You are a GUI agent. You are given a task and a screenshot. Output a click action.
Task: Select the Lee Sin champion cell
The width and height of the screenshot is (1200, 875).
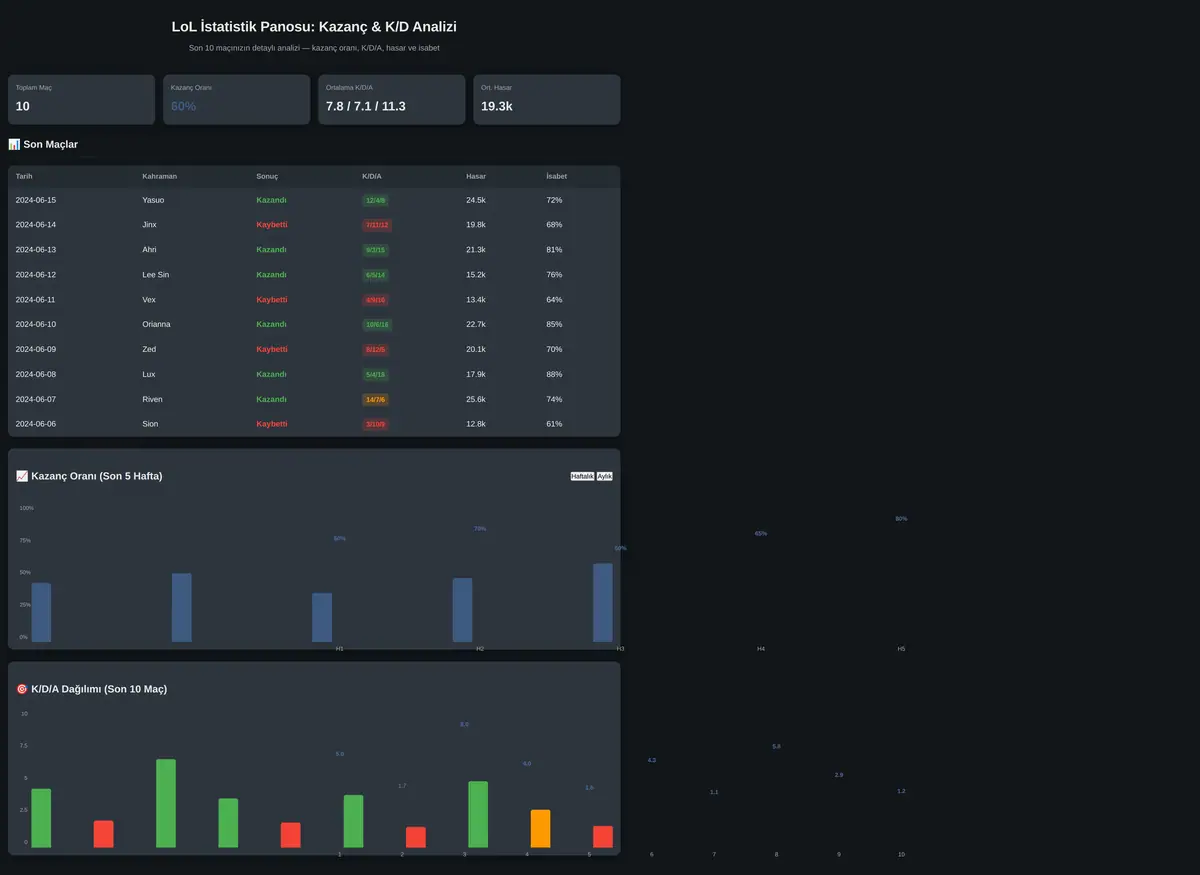156,275
